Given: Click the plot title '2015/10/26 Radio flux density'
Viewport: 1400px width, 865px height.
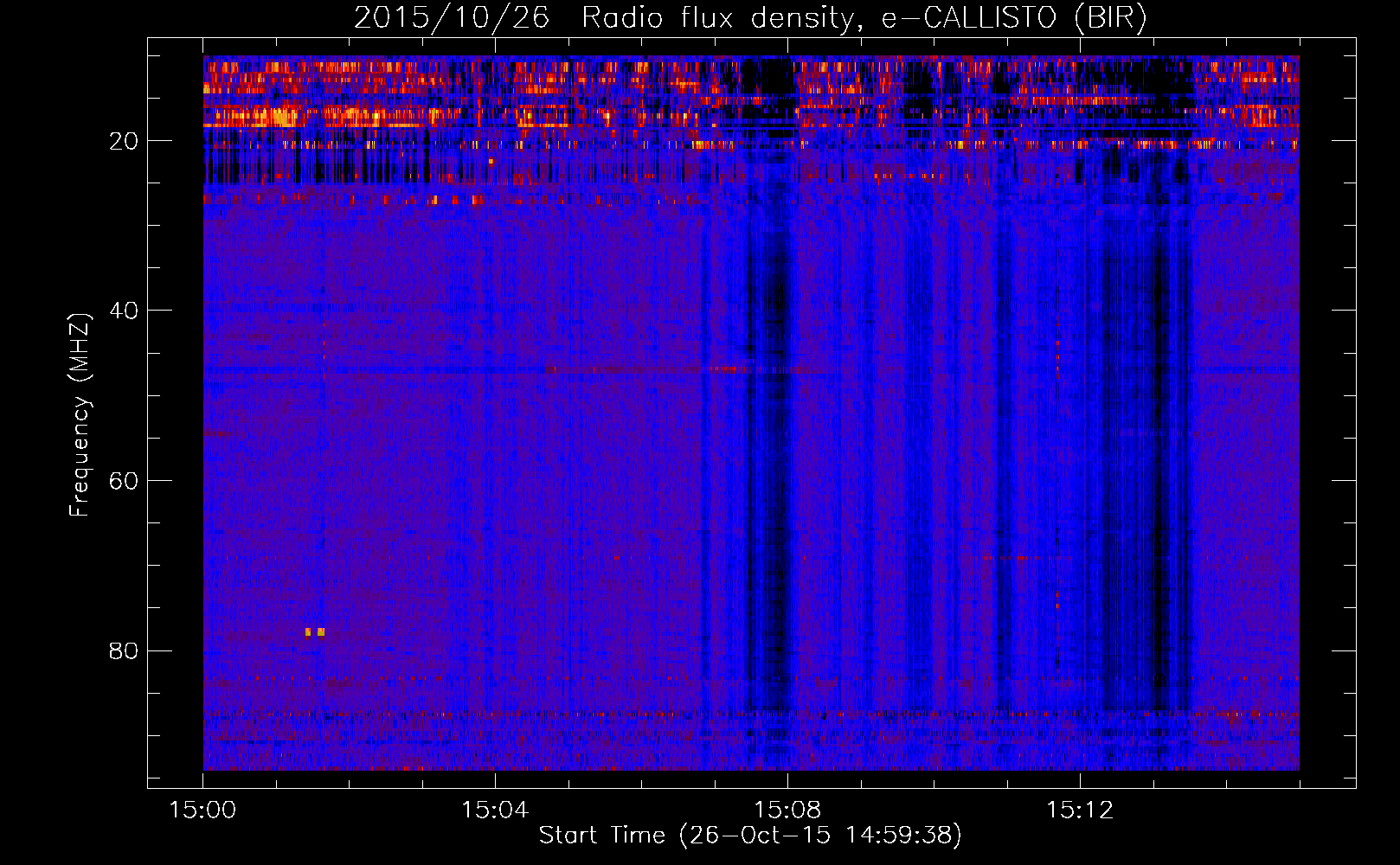Looking at the screenshot, I should [605, 18].
